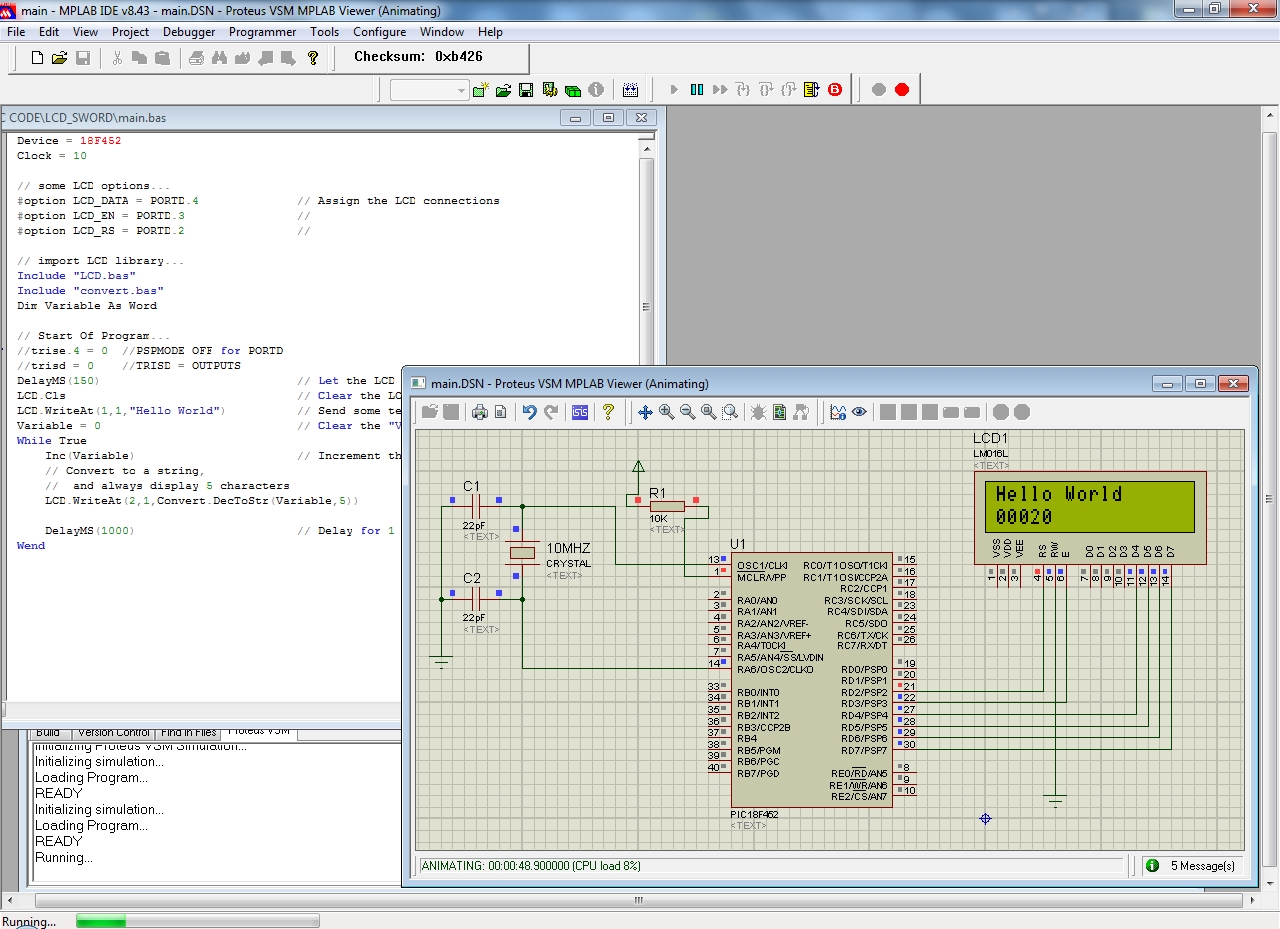Zoom to fit whole schematic
1280x929 pixels.
click(x=709, y=412)
